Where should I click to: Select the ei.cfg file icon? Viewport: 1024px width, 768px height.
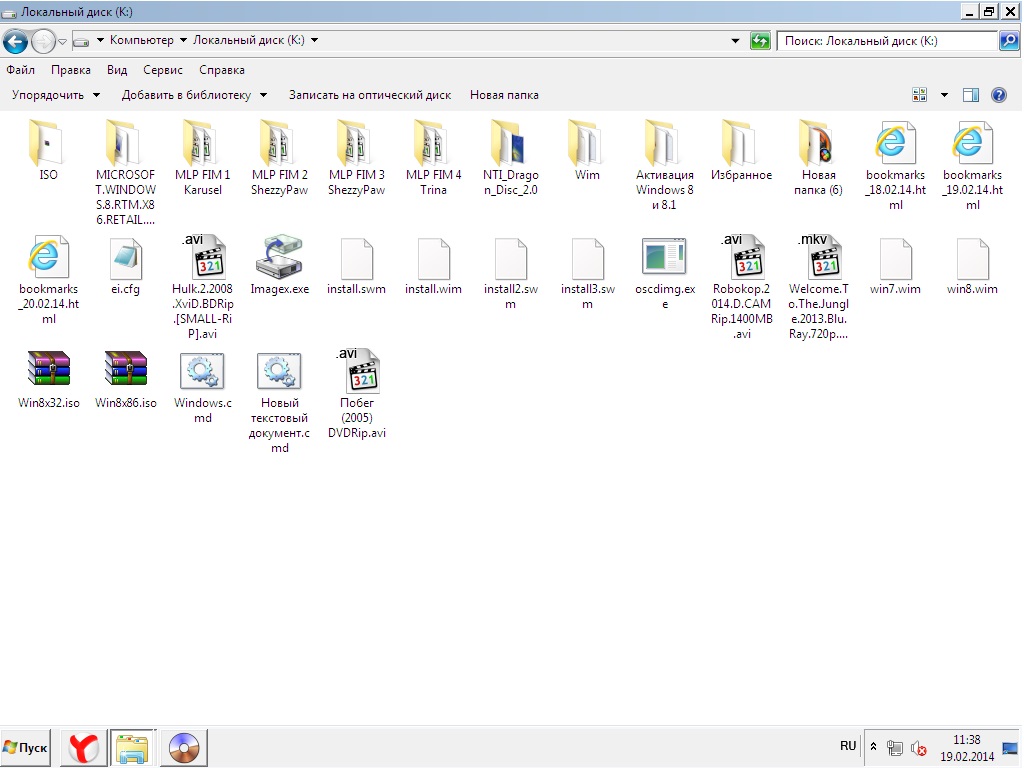coord(125,259)
